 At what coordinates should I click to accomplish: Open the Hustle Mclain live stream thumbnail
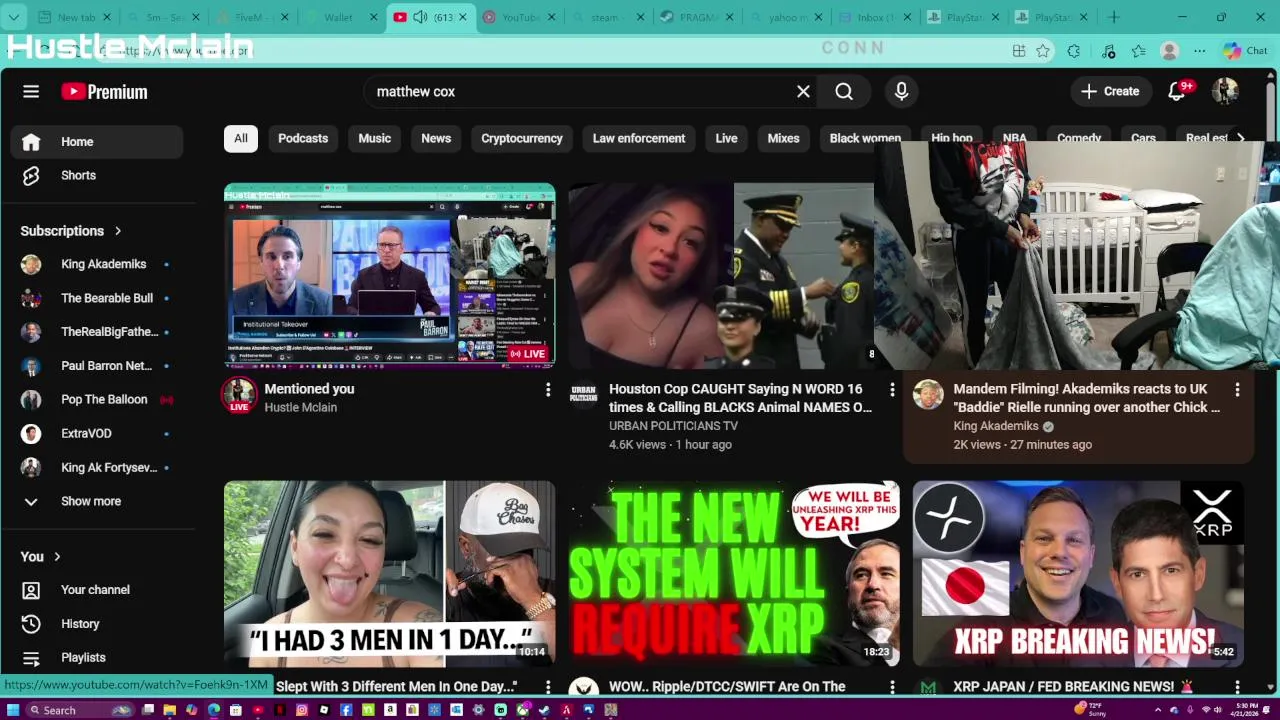click(389, 275)
